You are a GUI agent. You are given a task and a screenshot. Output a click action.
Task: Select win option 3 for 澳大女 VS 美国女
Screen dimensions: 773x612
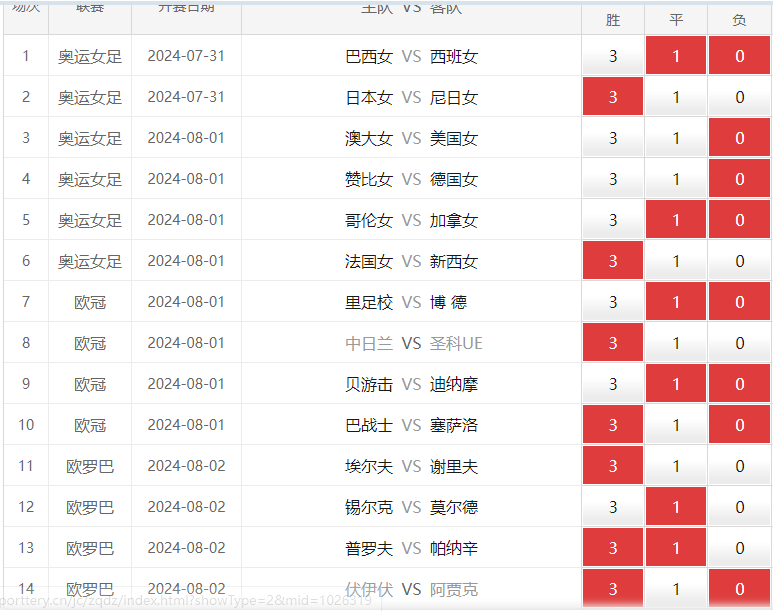(613, 138)
